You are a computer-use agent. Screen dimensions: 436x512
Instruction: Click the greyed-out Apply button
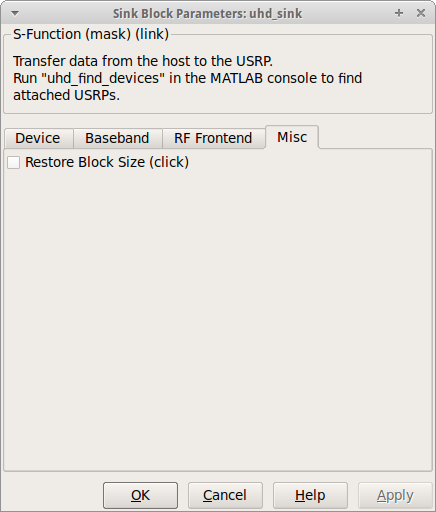pos(395,495)
